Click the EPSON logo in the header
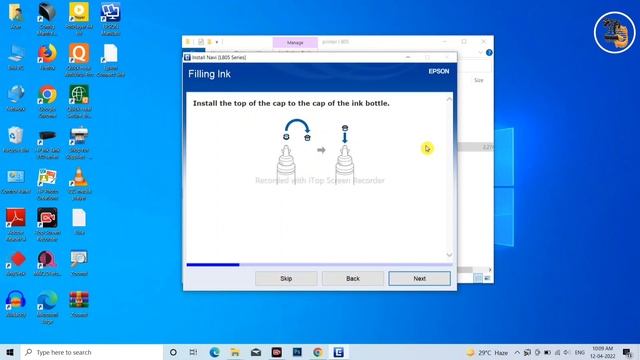This screenshot has height=360, width=640. tap(439, 71)
